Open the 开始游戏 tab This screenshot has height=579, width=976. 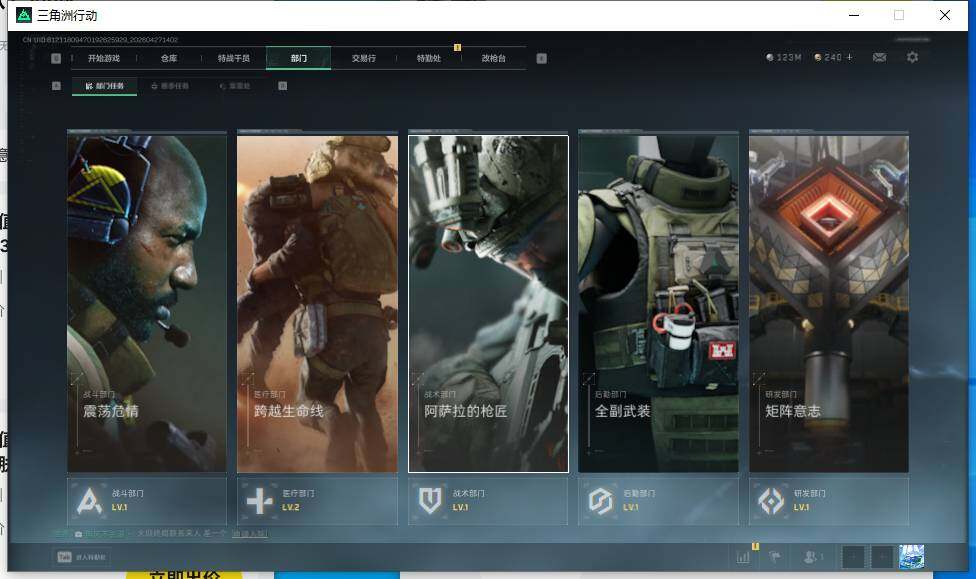coord(103,59)
